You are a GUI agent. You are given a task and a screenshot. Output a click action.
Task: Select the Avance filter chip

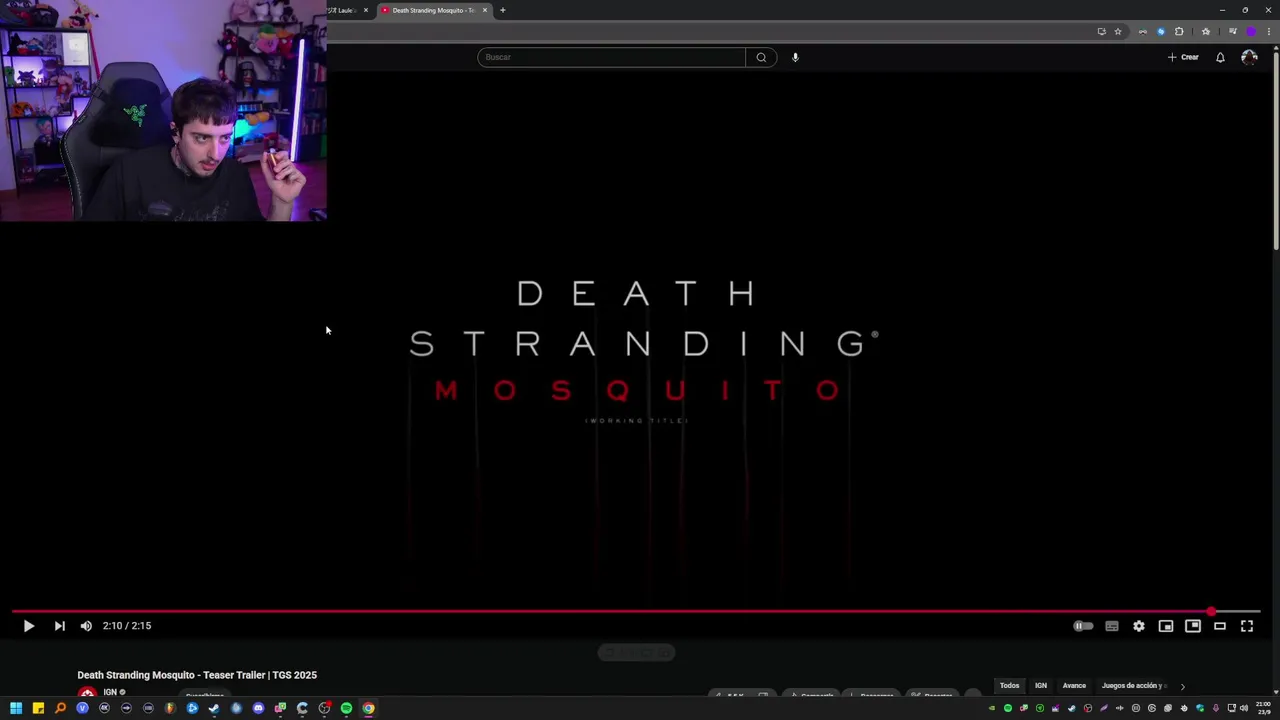coord(1074,686)
